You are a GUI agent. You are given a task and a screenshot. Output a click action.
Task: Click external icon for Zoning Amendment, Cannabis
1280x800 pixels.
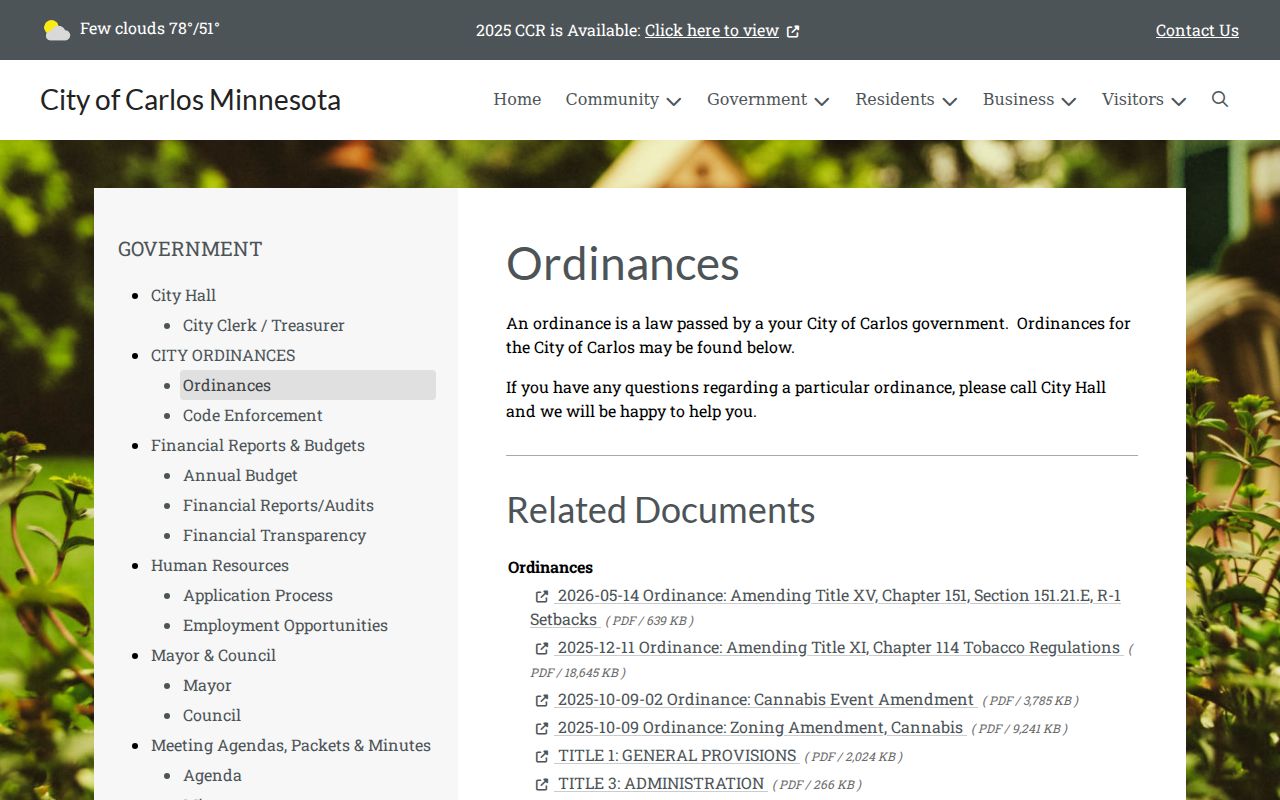[542, 728]
